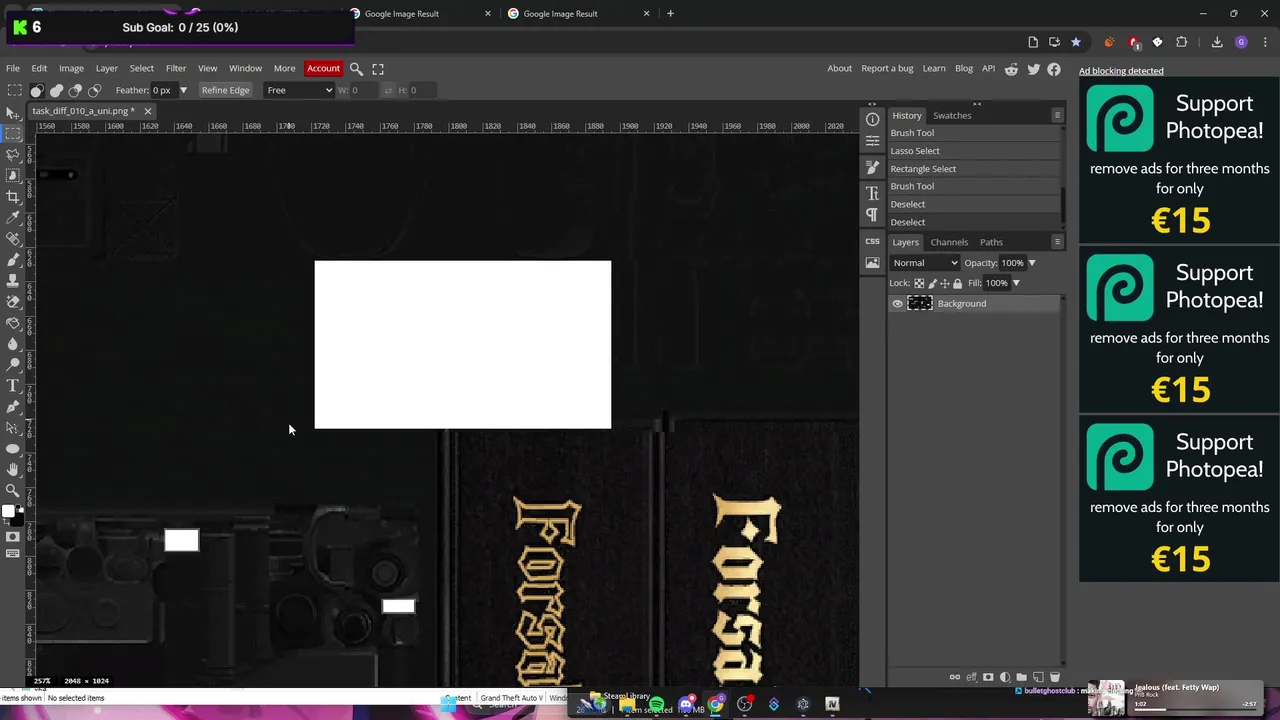Viewport: 1280px width, 720px height.
Task: Toggle lock transparent pixels
Action: [x=919, y=283]
